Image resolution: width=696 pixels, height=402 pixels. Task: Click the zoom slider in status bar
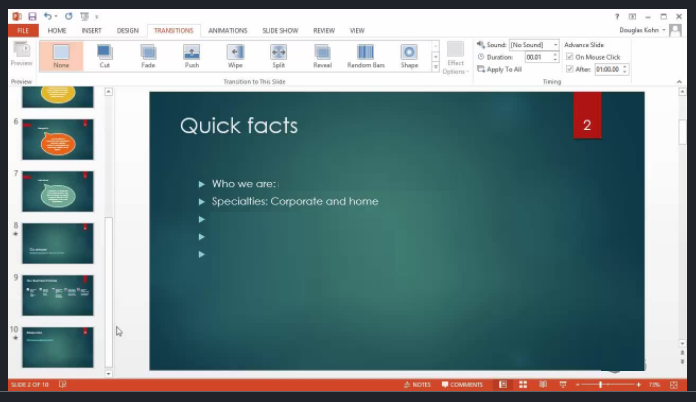pos(602,384)
